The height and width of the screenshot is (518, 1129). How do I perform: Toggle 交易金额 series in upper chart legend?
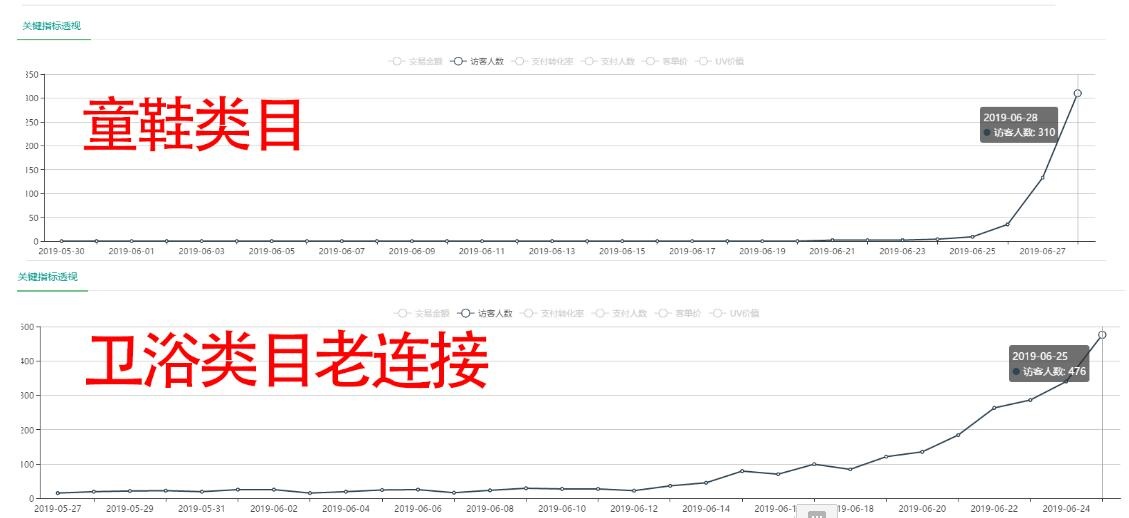pos(415,61)
